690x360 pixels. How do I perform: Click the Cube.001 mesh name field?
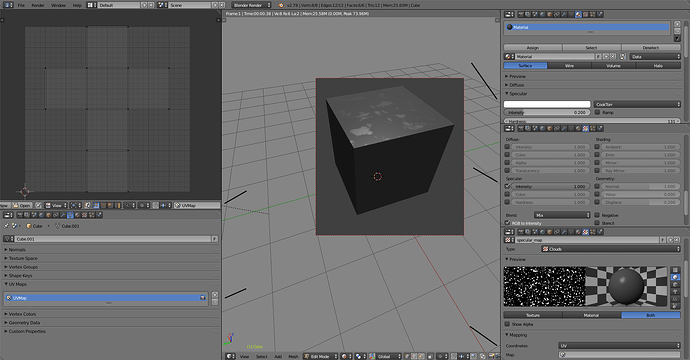[x=113, y=239]
